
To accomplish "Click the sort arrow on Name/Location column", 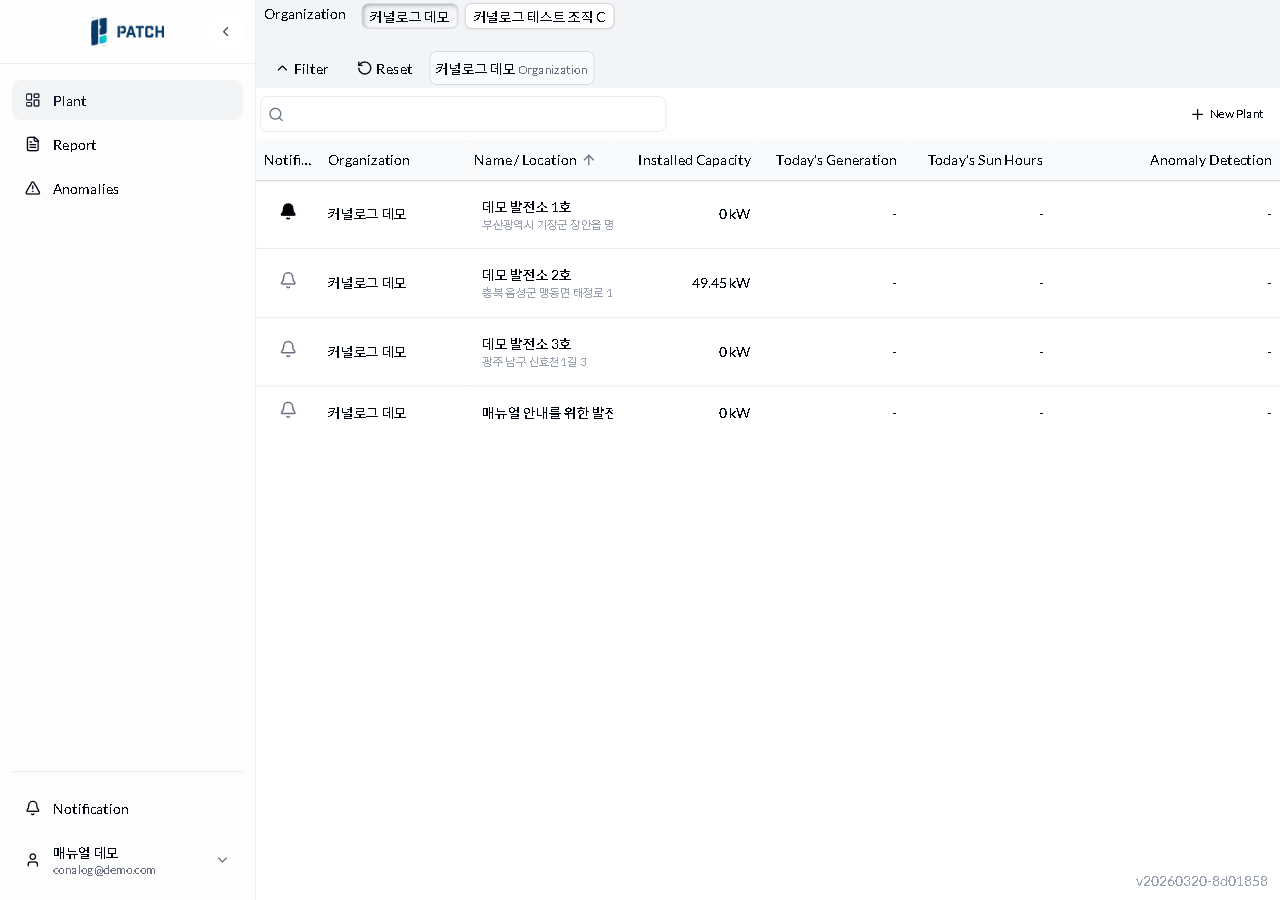I will [x=590, y=160].
